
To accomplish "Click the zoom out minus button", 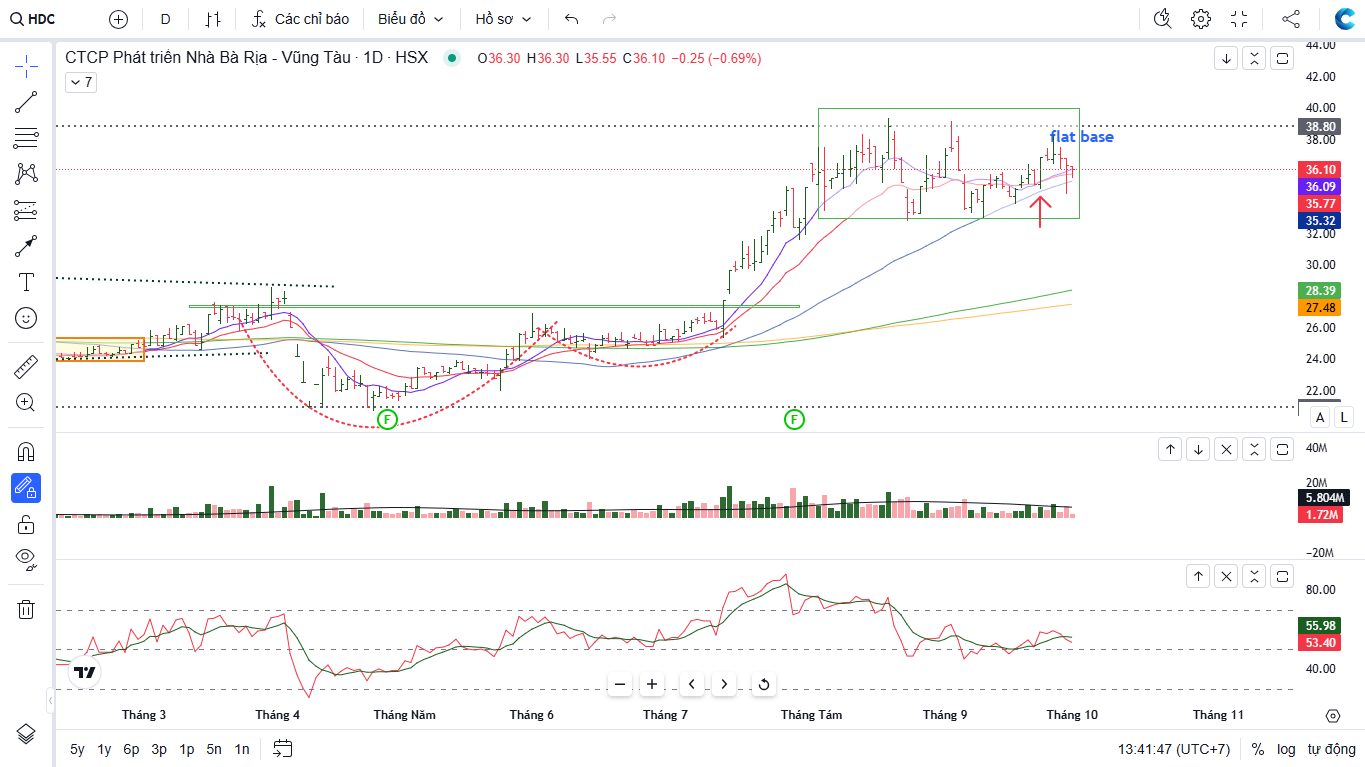I will pyautogui.click(x=620, y=684).
